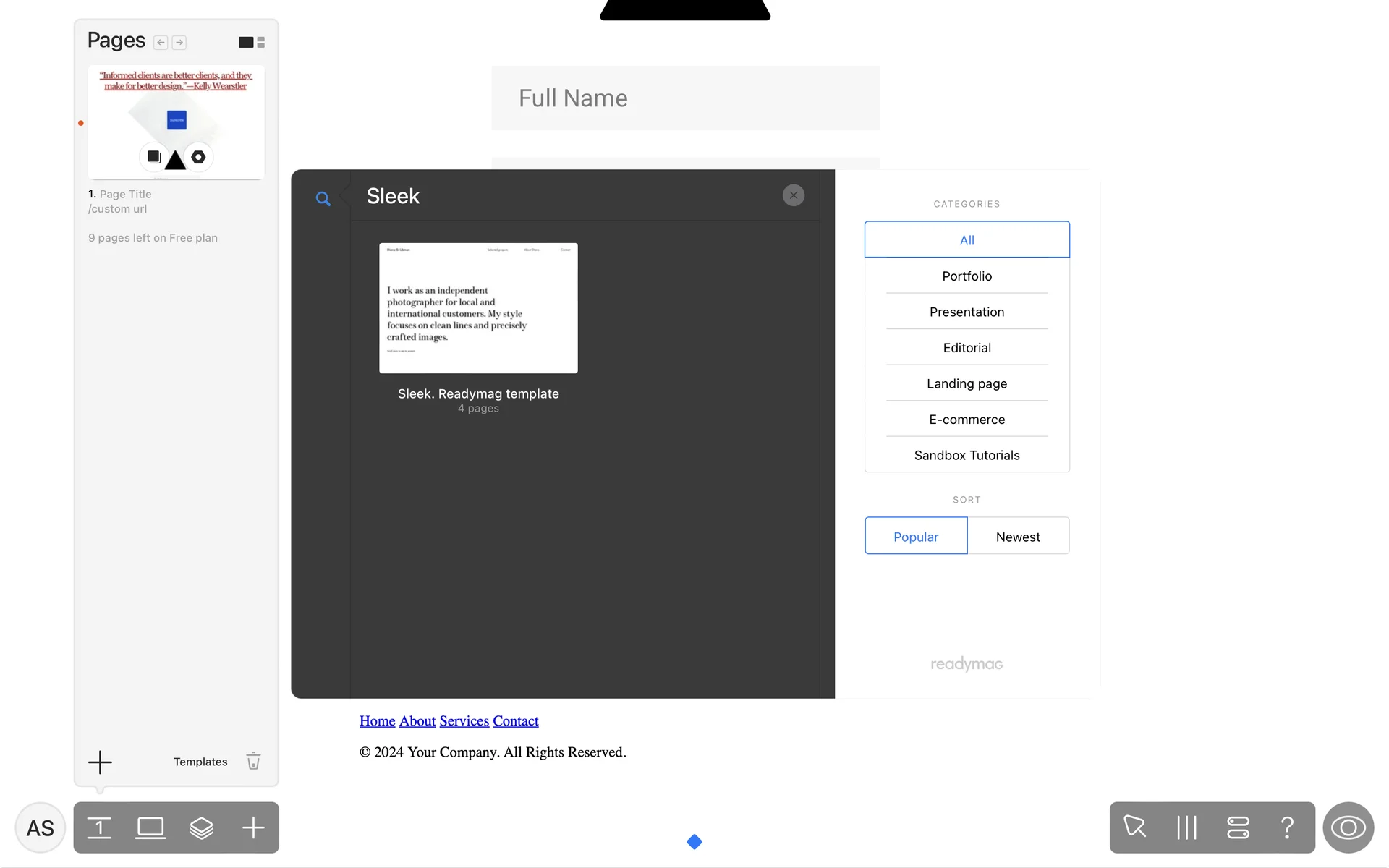Open Templates in the Pages panel
This screenshot has width=1389, height=868.
(200, 762)
